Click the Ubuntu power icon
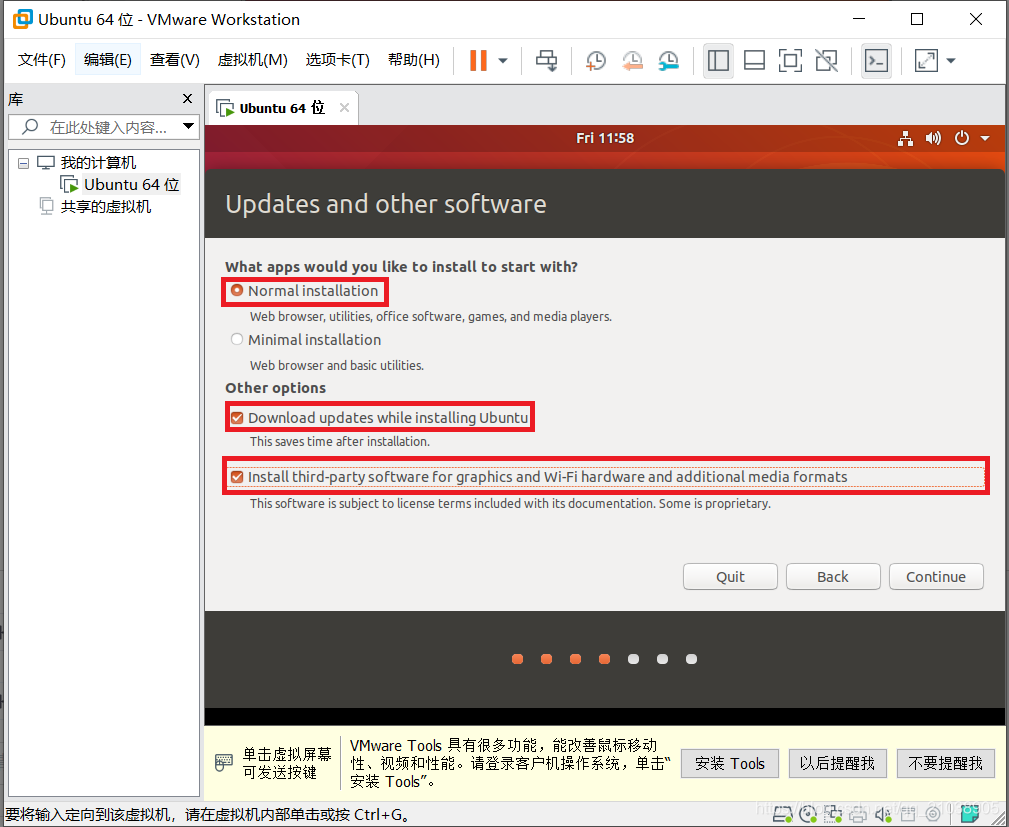 (961, 138)
